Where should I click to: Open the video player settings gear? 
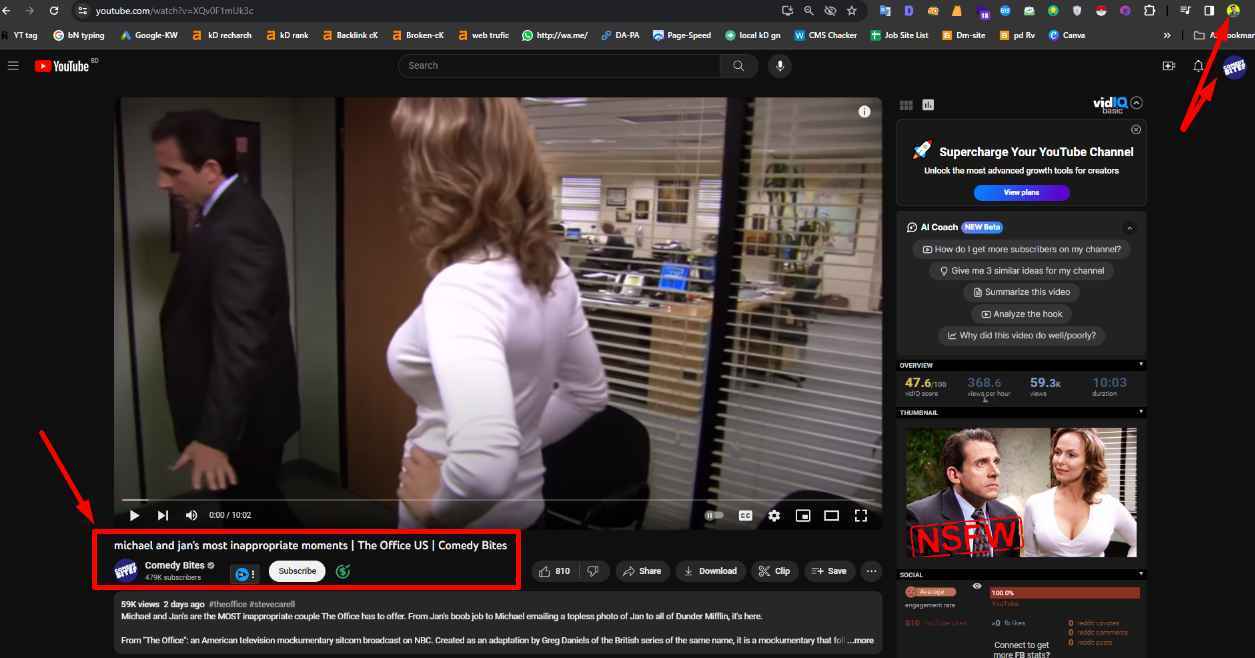point(774,516)
